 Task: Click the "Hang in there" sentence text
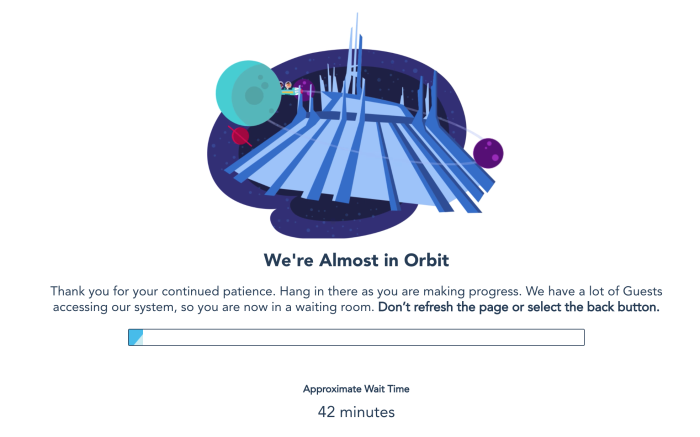(400, 291)
